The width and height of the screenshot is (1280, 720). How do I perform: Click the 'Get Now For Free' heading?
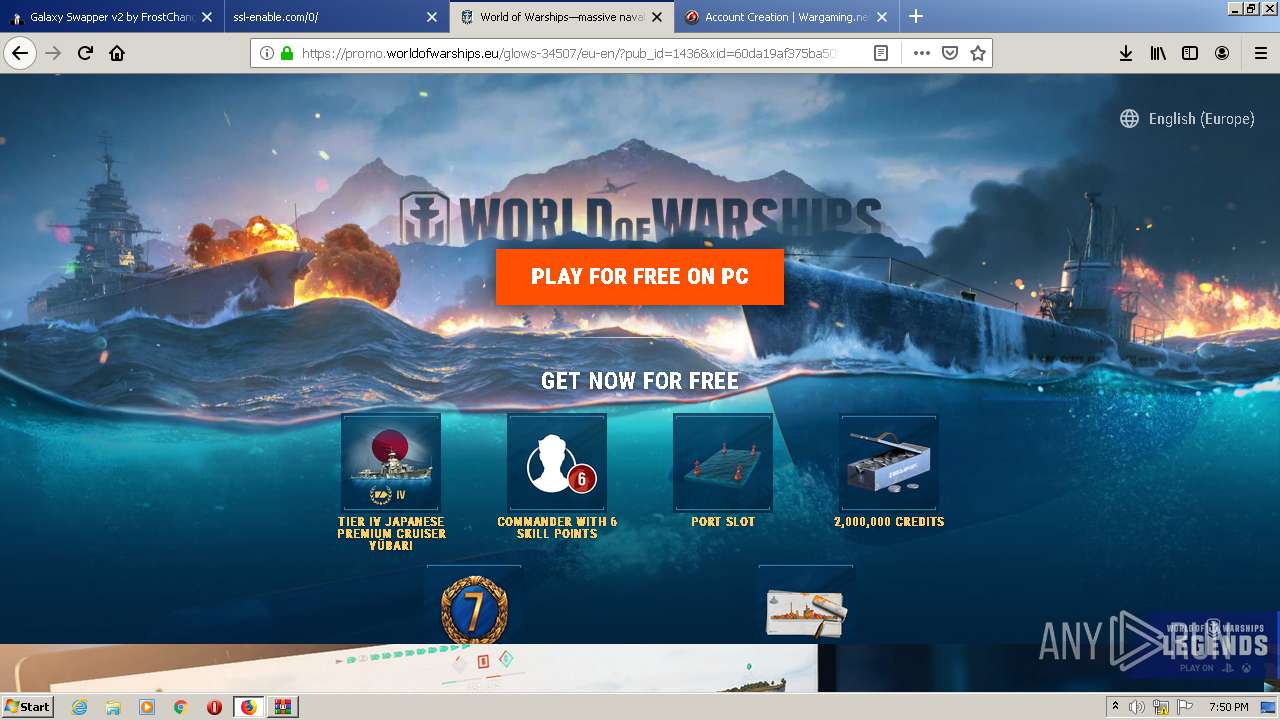click(640, 381)
